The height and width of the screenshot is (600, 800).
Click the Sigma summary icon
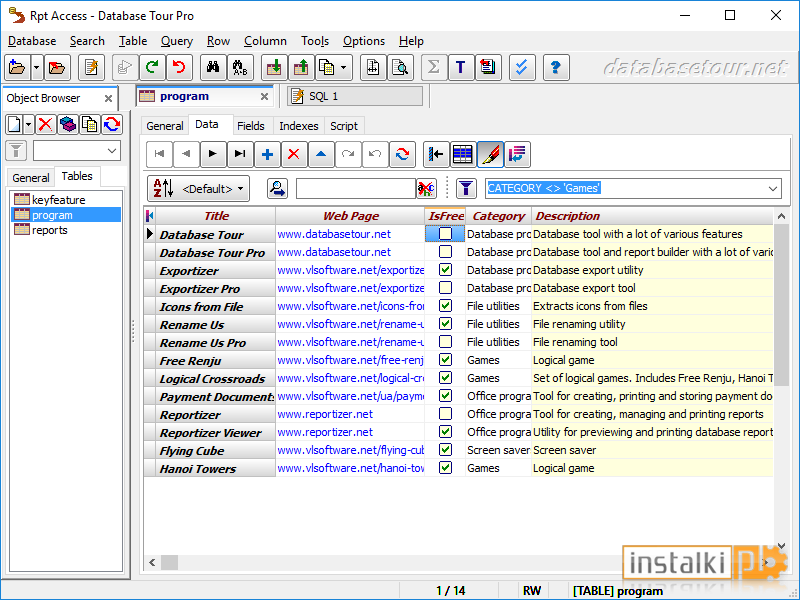click(434, 67)
